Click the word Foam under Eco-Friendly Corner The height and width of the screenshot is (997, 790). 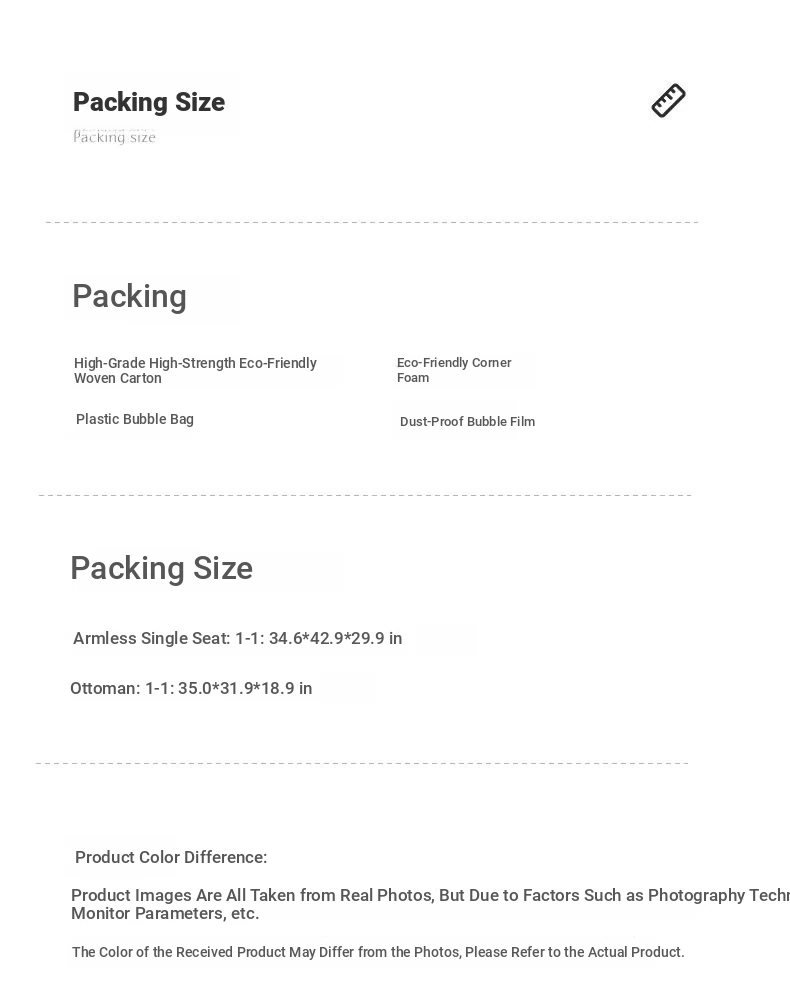click(x=413, y=378)
